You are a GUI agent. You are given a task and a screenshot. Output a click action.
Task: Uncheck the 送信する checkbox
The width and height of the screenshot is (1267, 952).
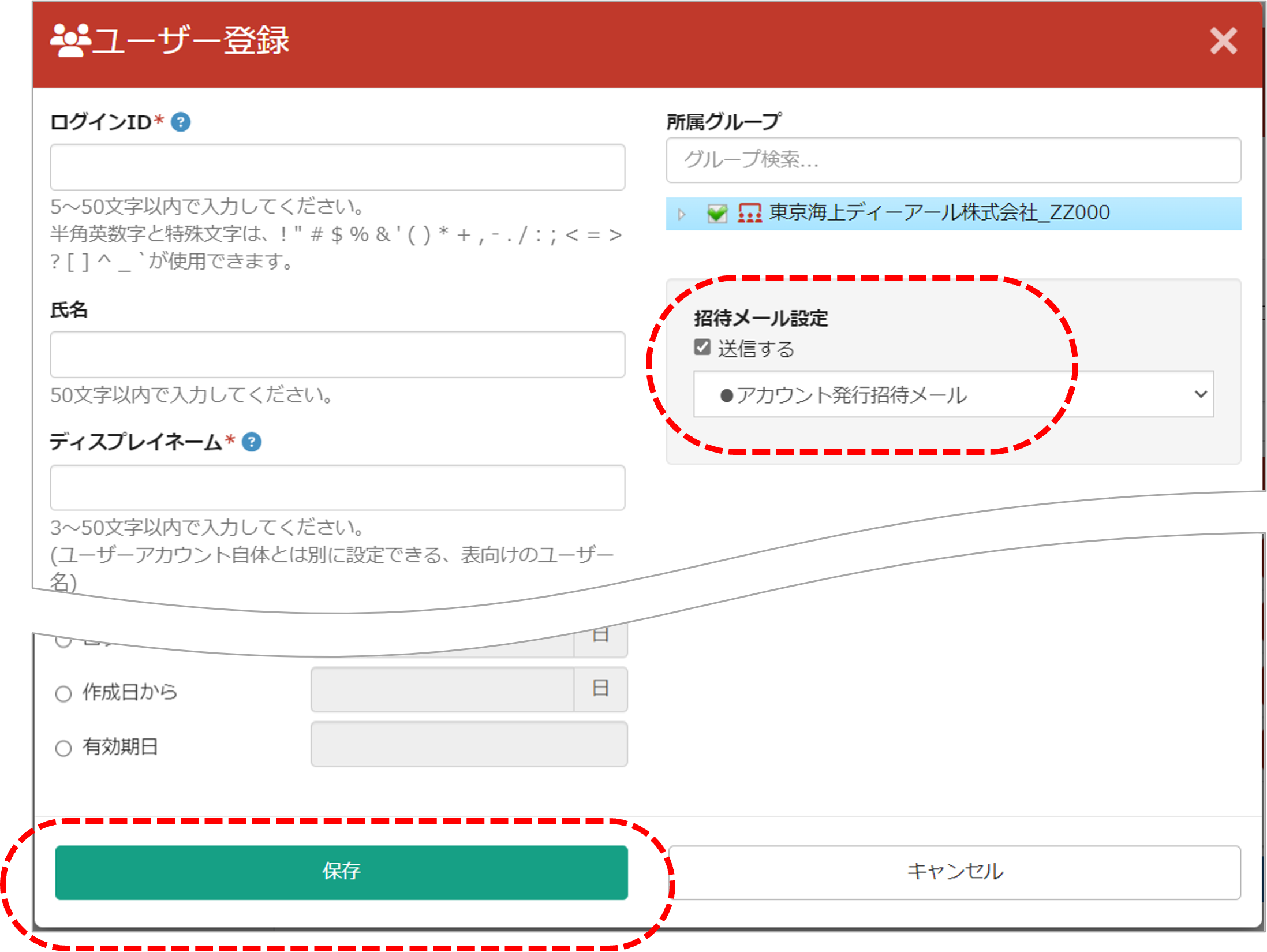pos(702,348)
